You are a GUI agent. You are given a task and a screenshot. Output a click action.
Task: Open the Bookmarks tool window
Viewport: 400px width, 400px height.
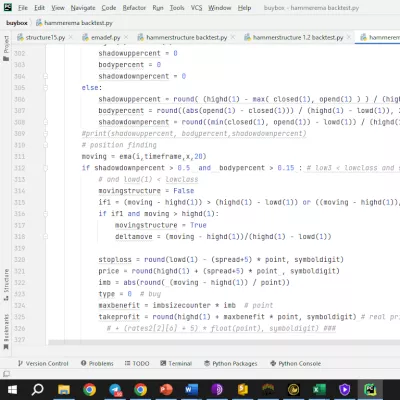tap(6, 332)
